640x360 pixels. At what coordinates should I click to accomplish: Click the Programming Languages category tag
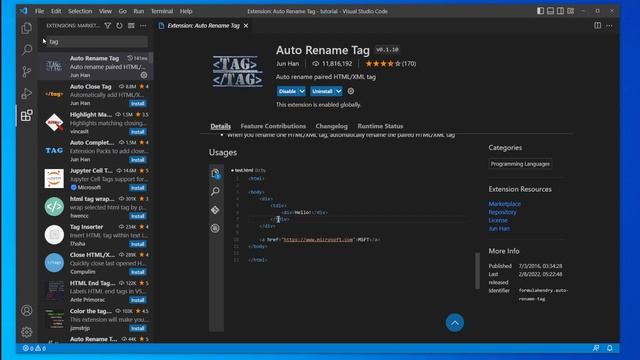(520, 164)
